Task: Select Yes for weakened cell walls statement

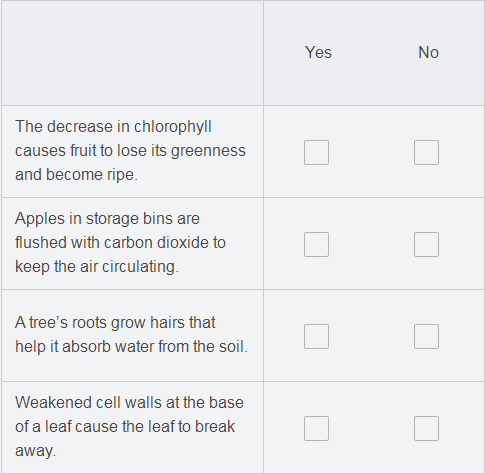Action: [316, 428]
